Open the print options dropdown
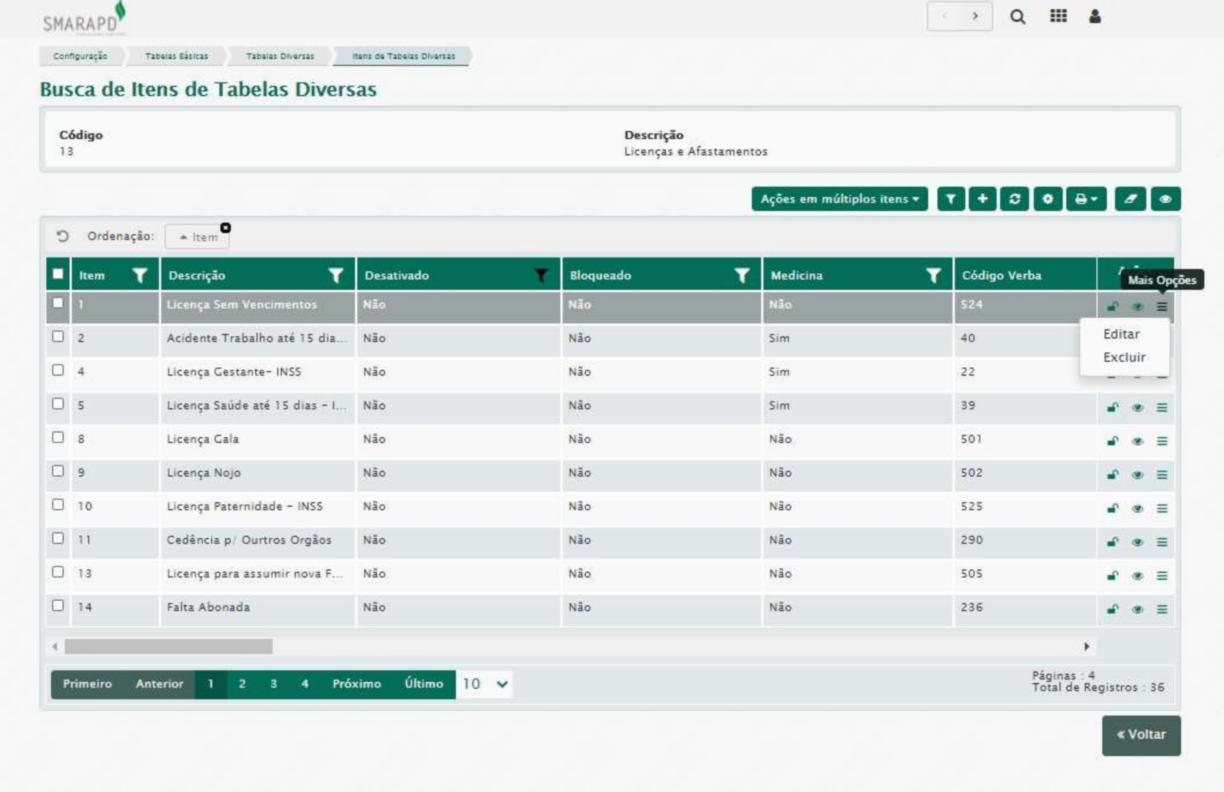Image resolution: width=1224 pixels, height=792 pixels. pyautogui.click(x=1087, y=199)
